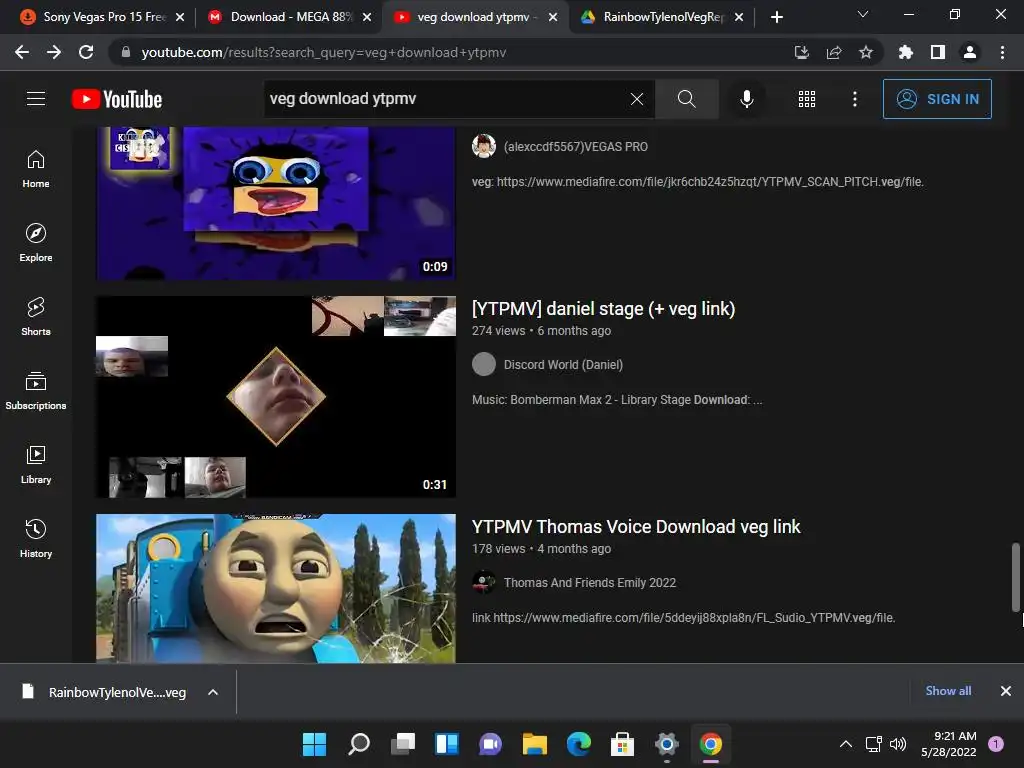Open the YouTube guide hamburger menu
Screen dimensions: 1024x768
(x=36, y=99)
